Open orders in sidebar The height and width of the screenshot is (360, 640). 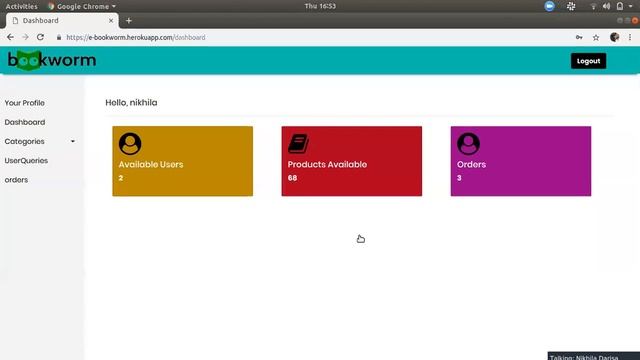coord(16,180)
